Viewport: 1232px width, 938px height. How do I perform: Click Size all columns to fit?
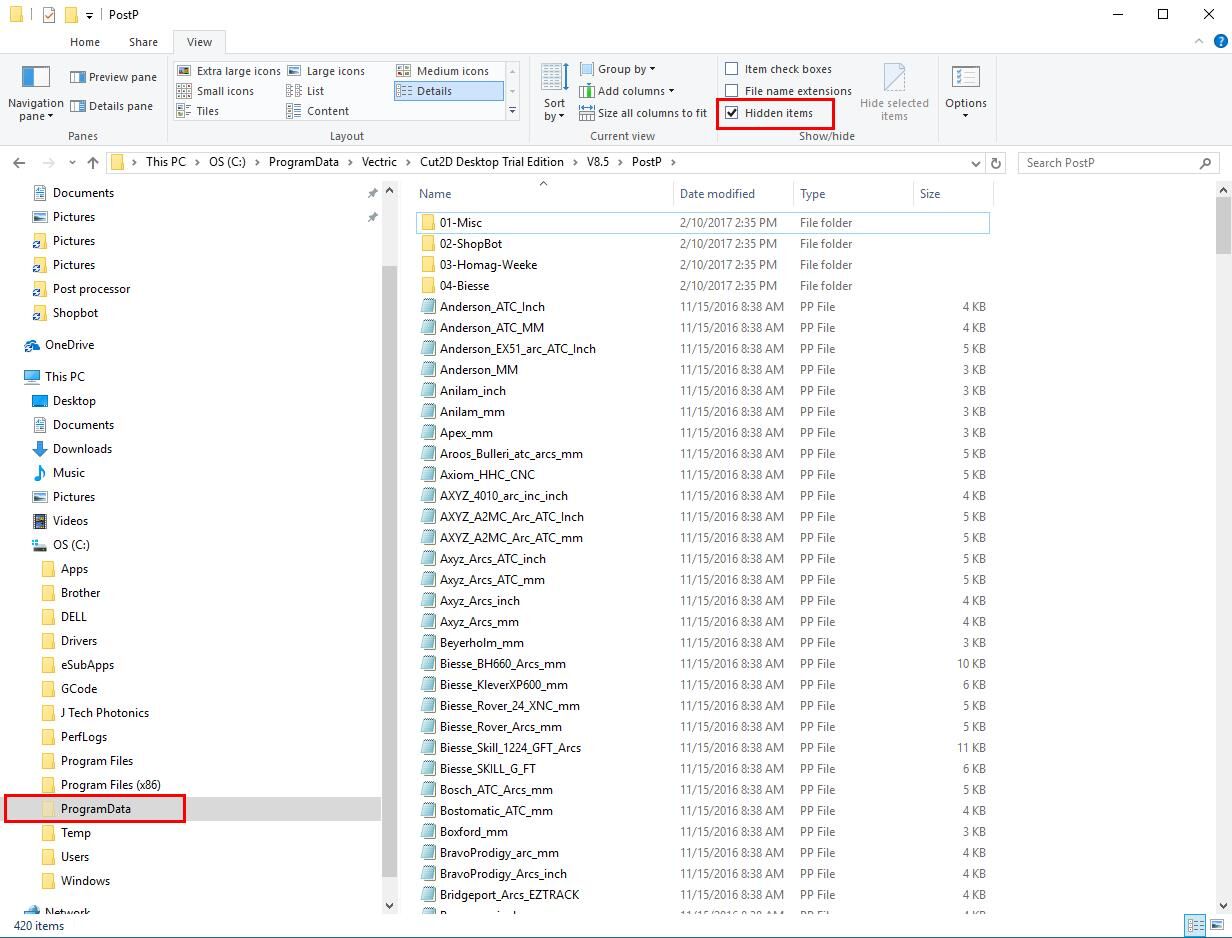click(643, 113)
